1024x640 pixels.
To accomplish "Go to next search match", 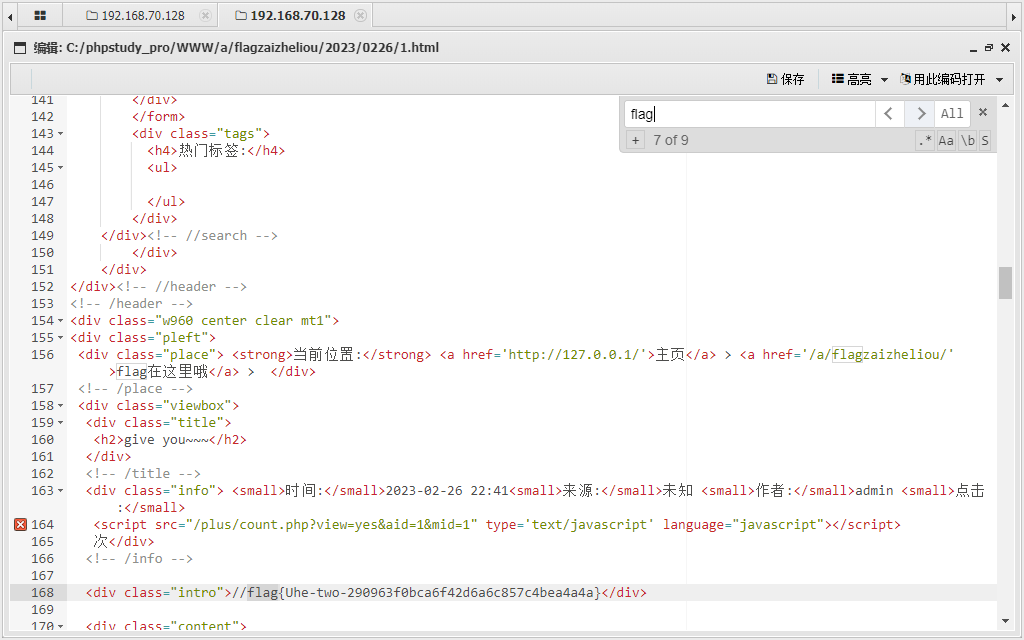I will click(920, 114).
